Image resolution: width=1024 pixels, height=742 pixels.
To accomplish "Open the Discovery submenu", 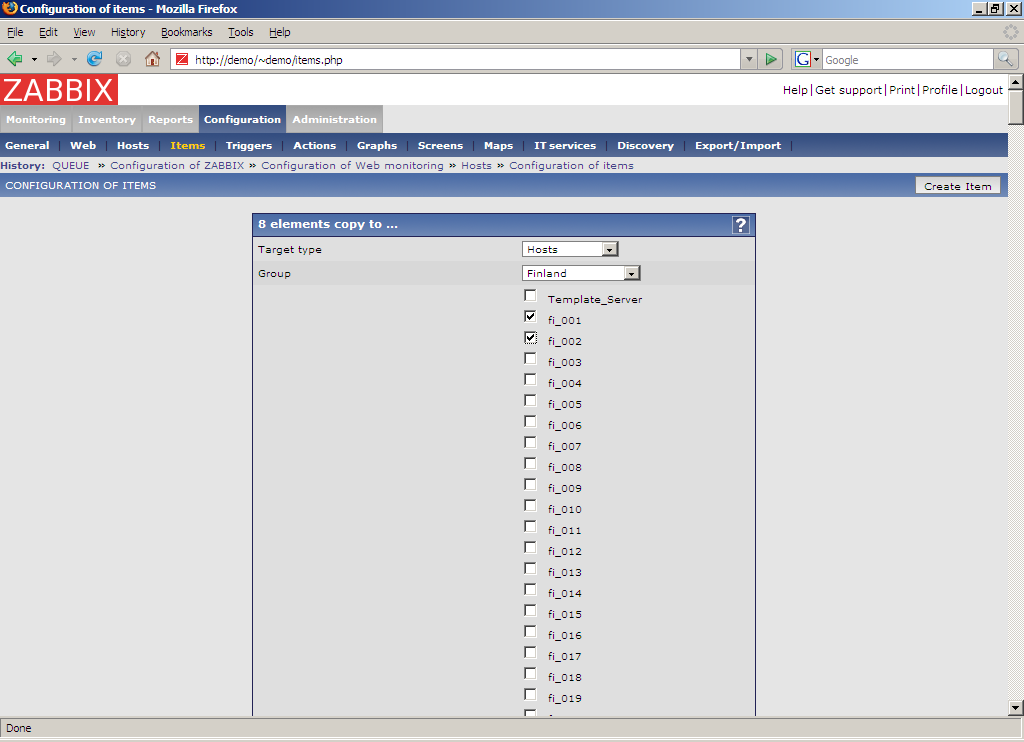I will [x=645, y=146].
